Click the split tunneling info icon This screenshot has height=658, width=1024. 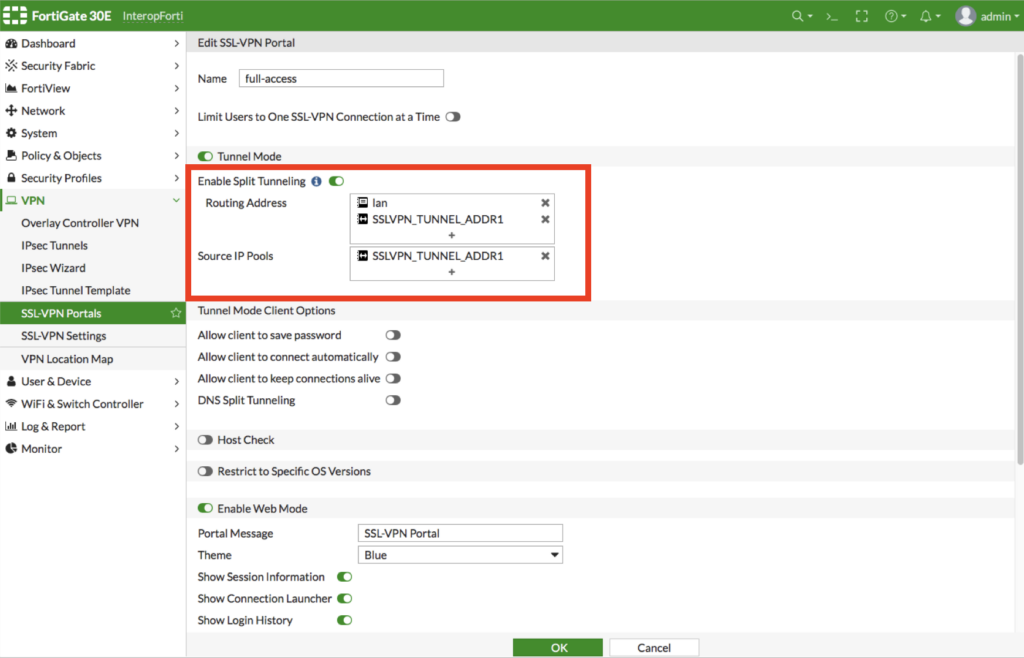coord(316,181)
